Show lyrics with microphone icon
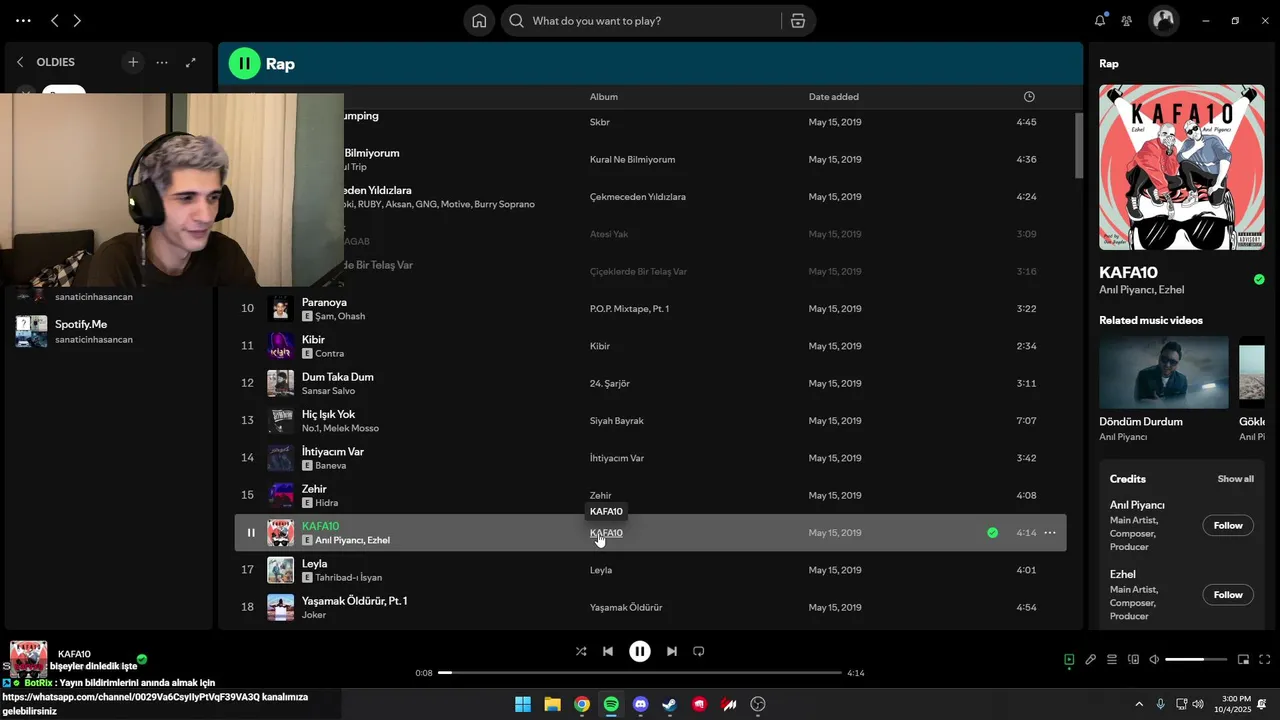 point(1091,660)
